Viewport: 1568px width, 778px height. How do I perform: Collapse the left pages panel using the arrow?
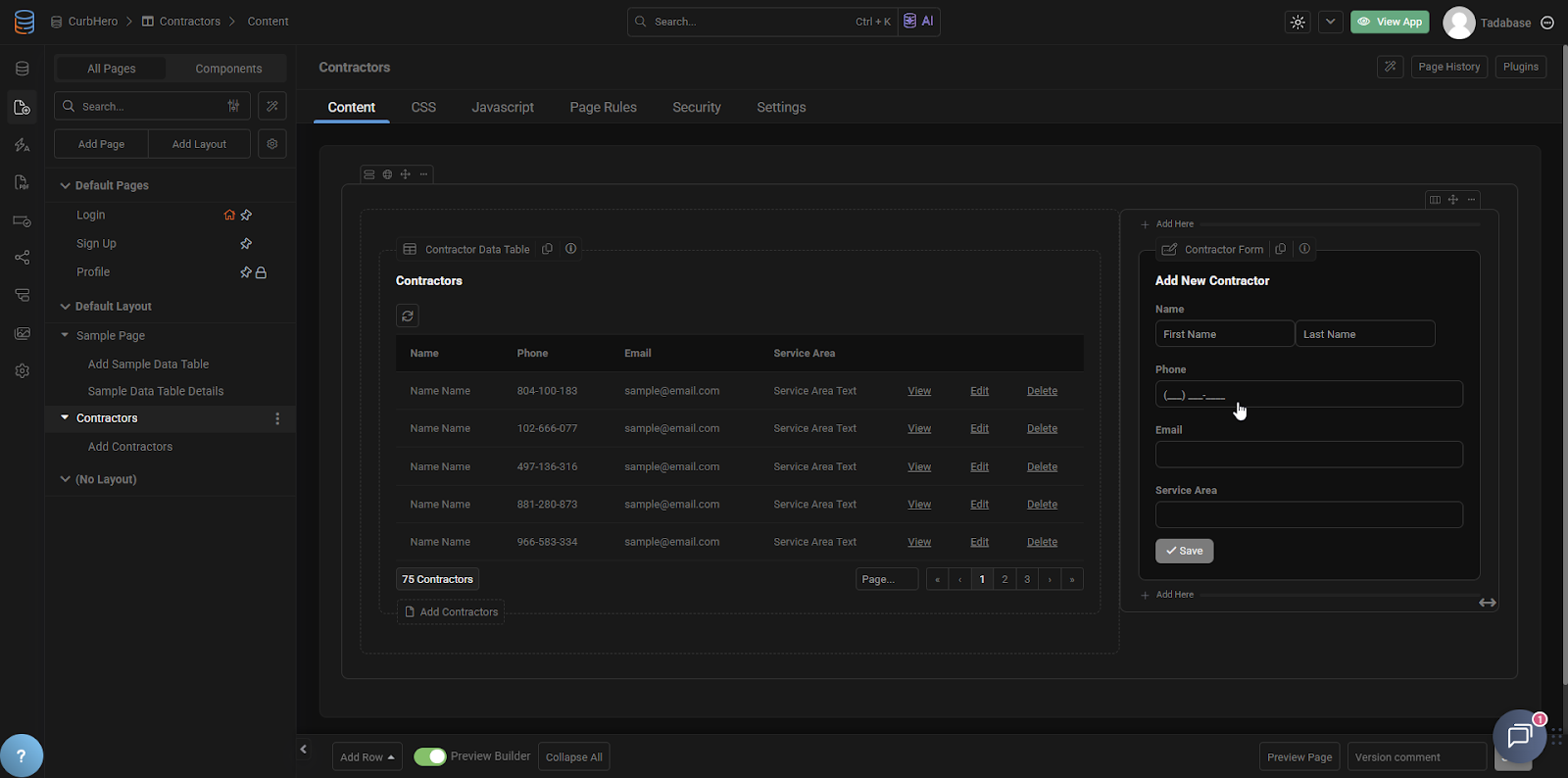[x=304, y=750]
